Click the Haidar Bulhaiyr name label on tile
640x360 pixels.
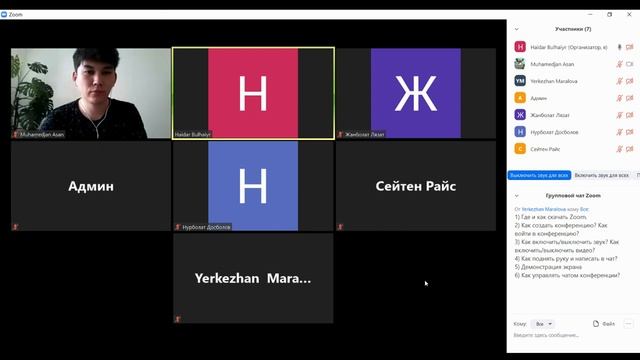[x=193, y=134]
